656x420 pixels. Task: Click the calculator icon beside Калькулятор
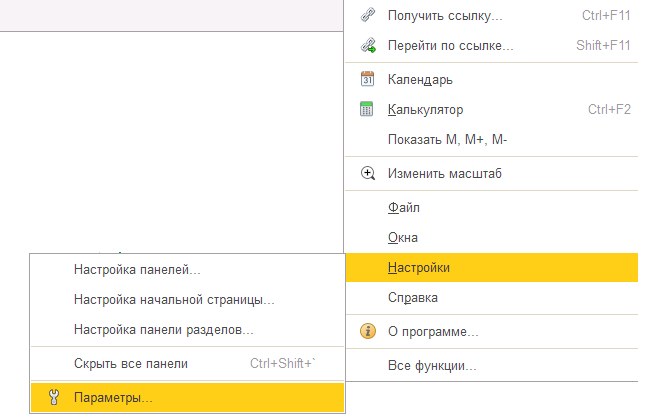[x=367, y=109]
